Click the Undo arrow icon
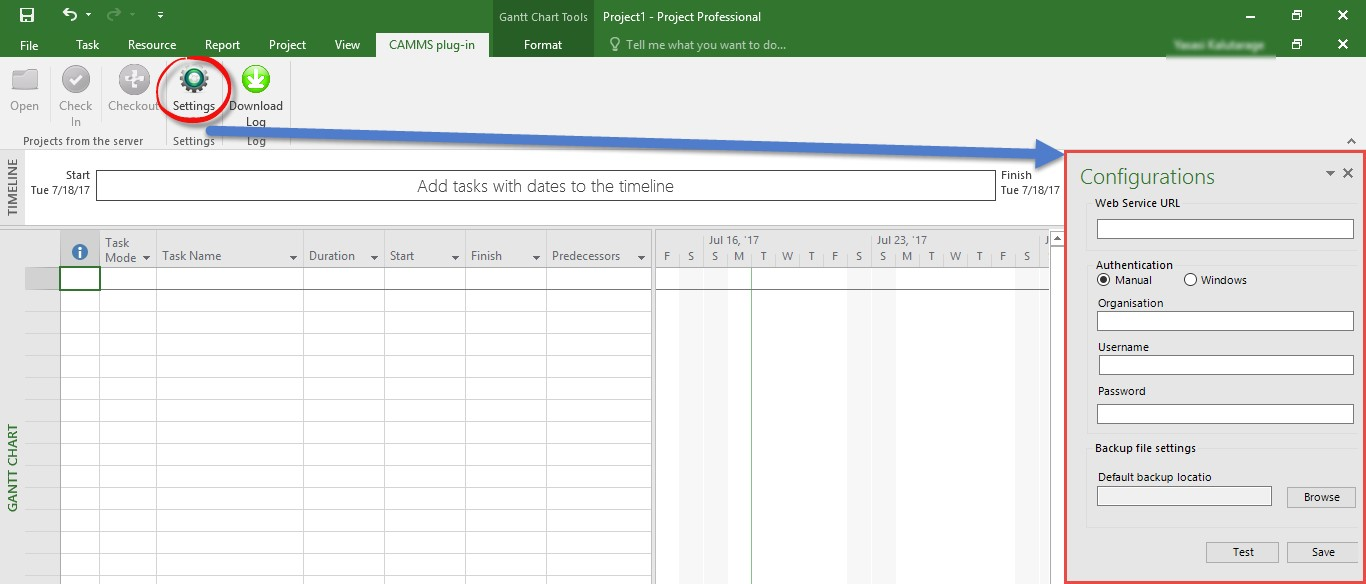Viewport: 1366px width, 584px height. [69, 15]
